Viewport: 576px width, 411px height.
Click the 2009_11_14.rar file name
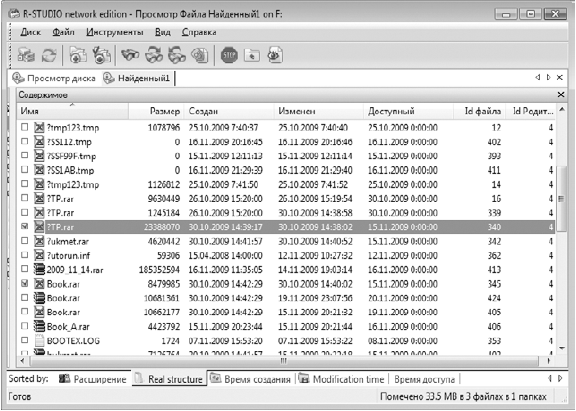click(x=75, y=270)
